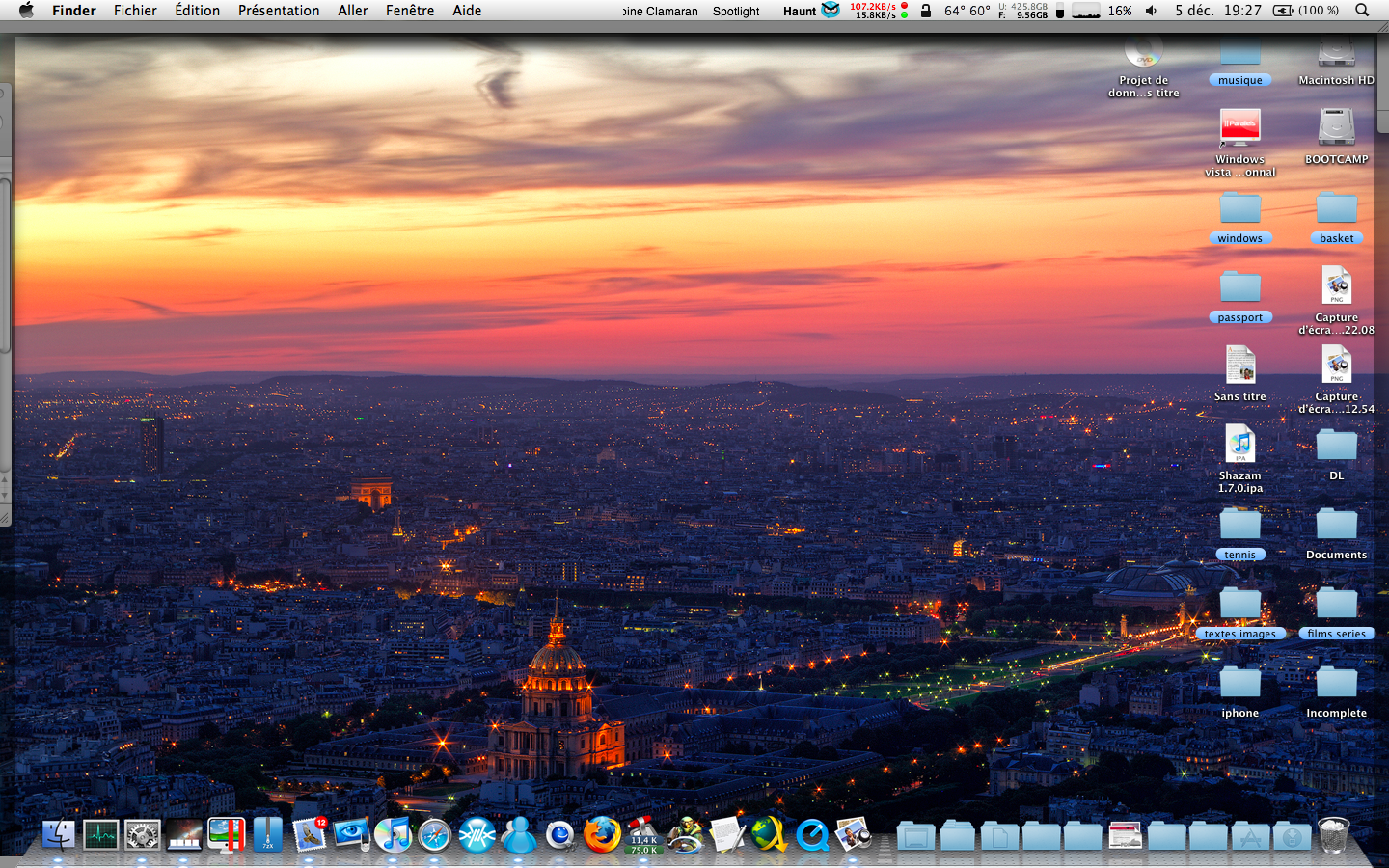1389x868 pixels.
Task: Open Spaces icon in the dock
Action: click(x=184, y=834)
